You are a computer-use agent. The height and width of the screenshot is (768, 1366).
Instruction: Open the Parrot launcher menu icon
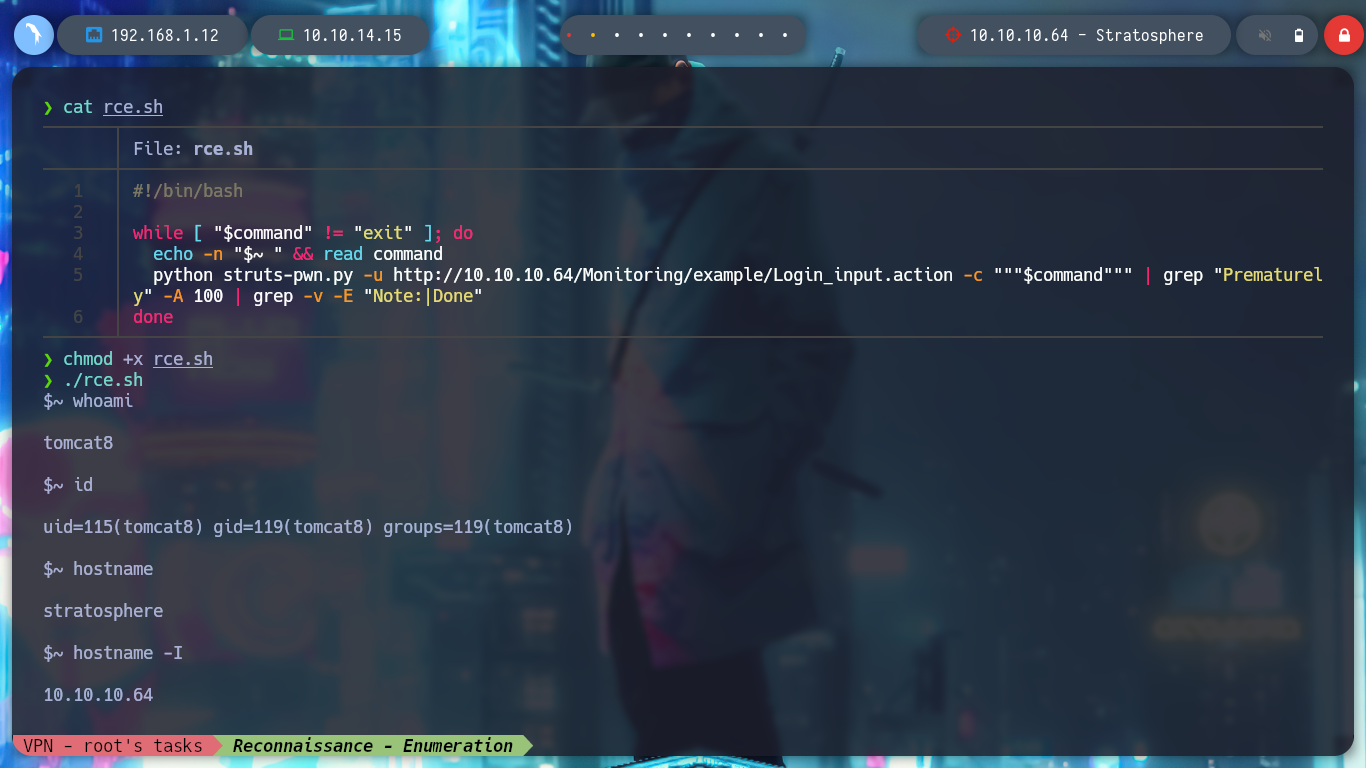(33, 35)
